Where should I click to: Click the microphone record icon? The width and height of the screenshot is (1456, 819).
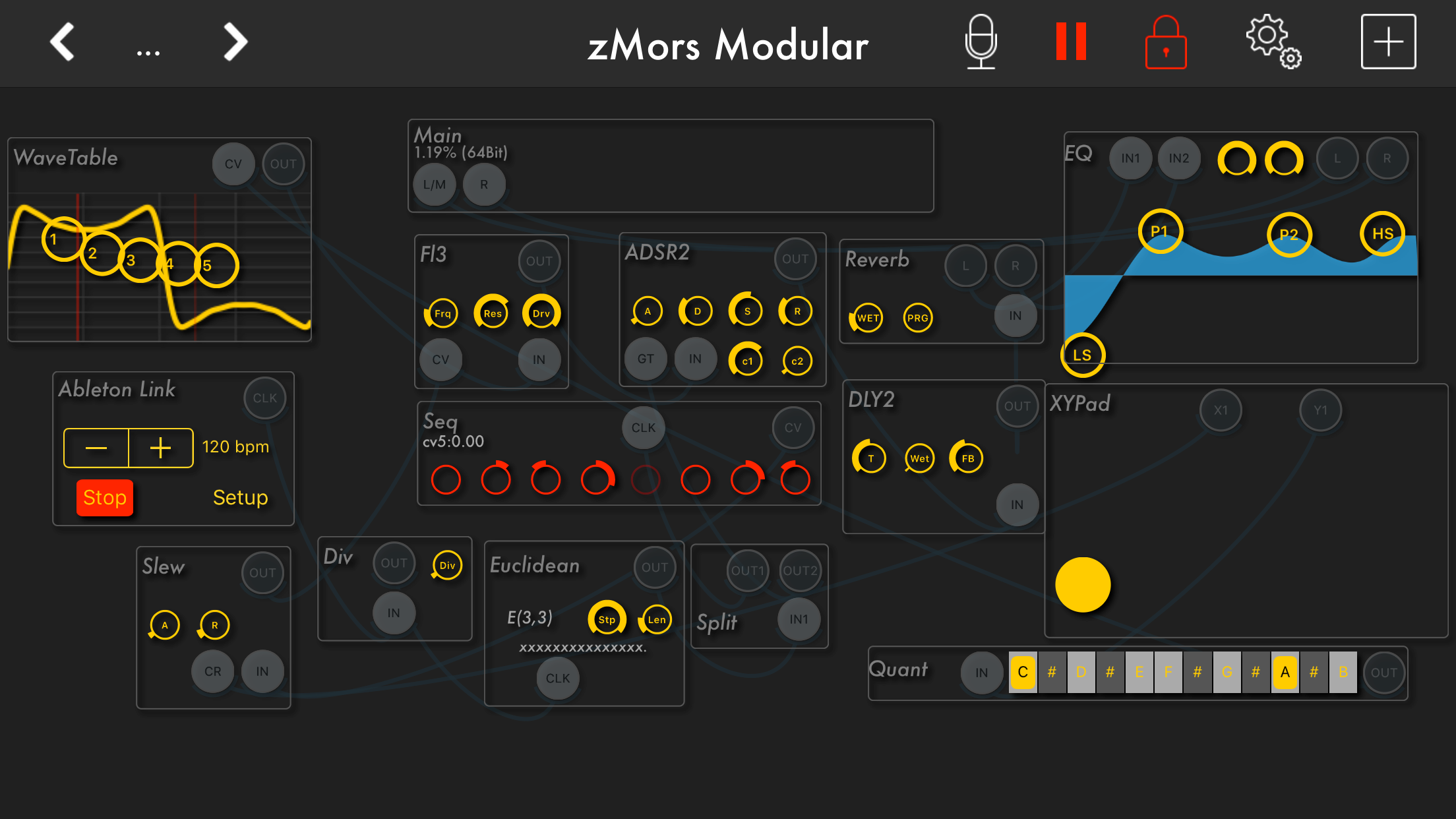pyautogui.click(x=981, y=42)
